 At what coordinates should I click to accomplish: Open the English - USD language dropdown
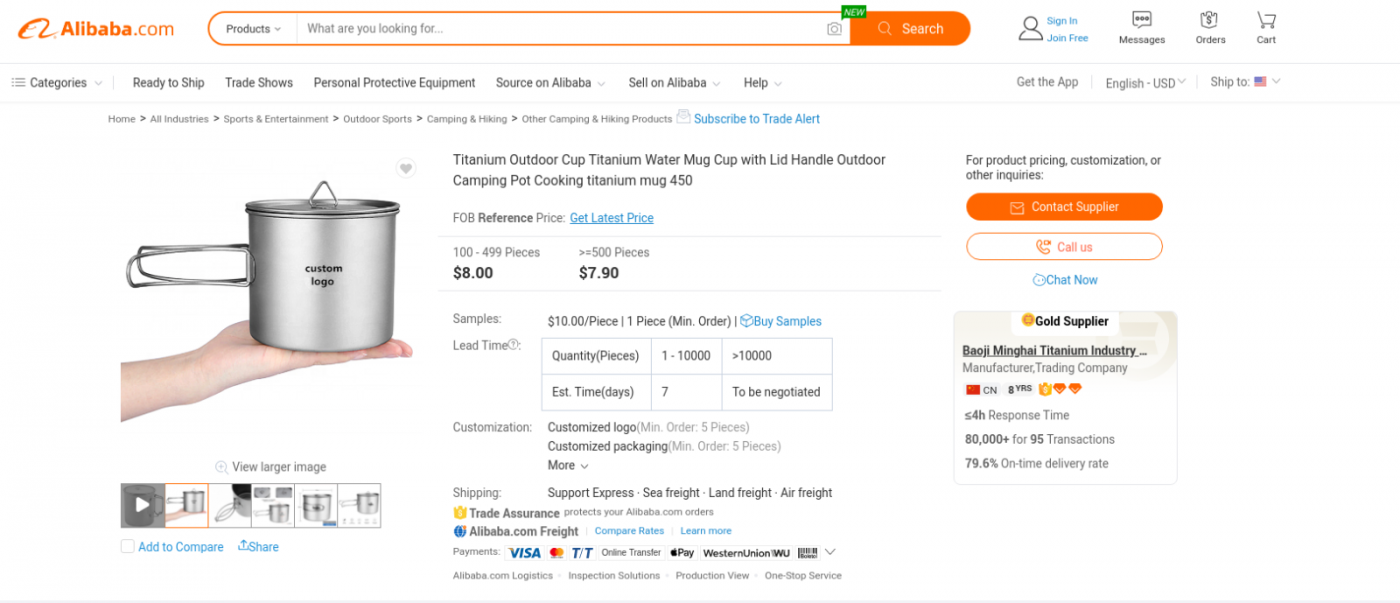[x=1145, y=83]
